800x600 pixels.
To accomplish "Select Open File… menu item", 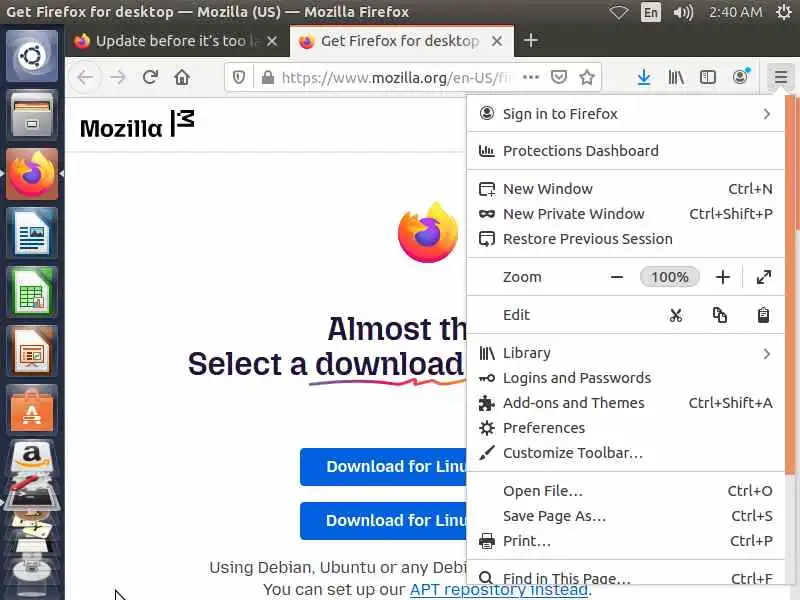I will click(x=626, y=491).
